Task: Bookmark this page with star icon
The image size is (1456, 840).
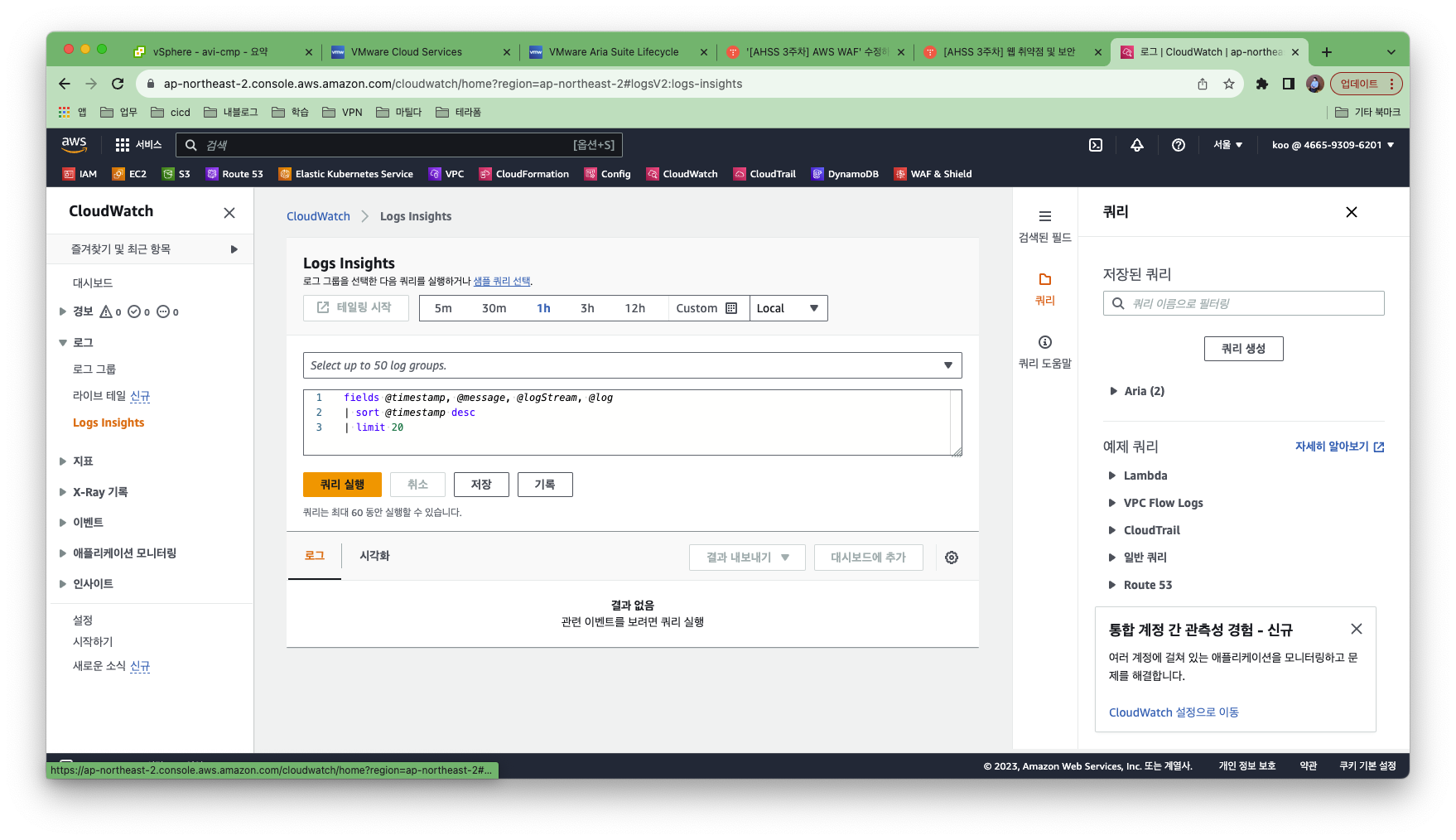Action: tap(1229, 84)
